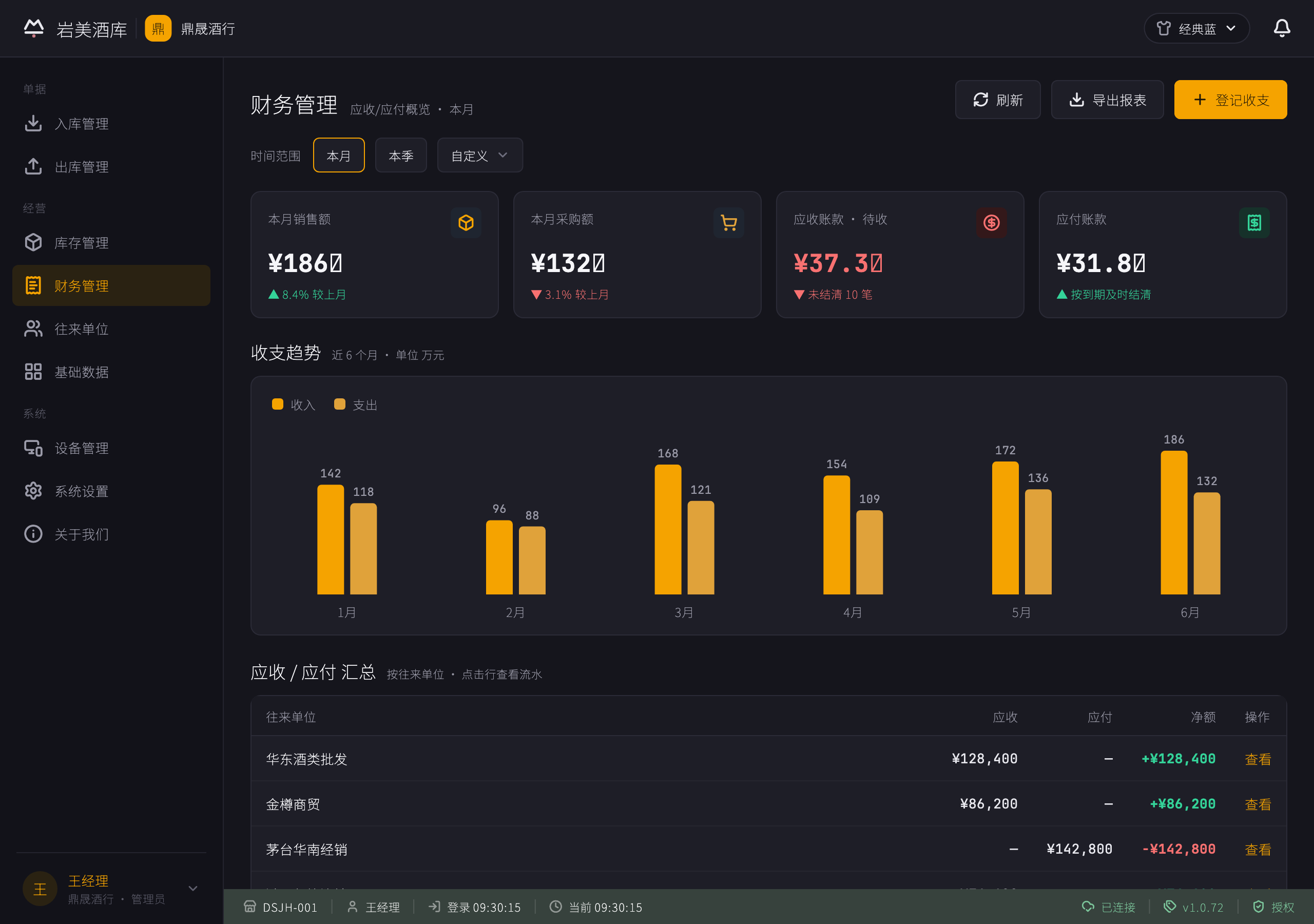Click the 鼎 merchant badge icon
The height and width of the screenshot is (924, 1314).
point(158,28)
